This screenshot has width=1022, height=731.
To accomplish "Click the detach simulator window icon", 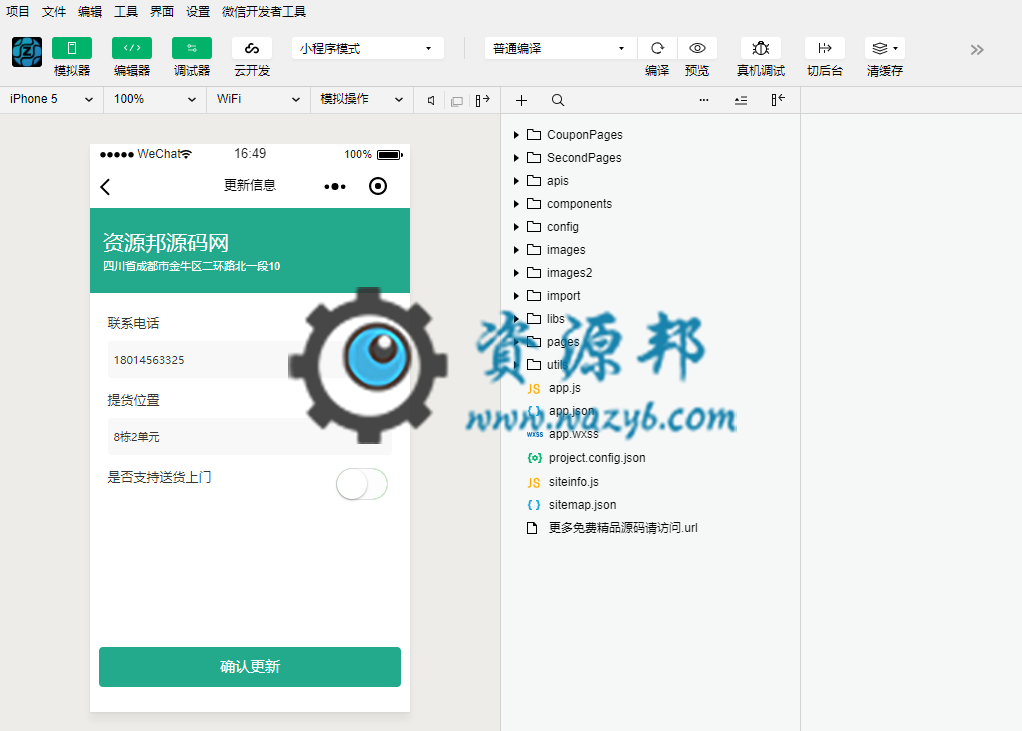I will point(457,101).
